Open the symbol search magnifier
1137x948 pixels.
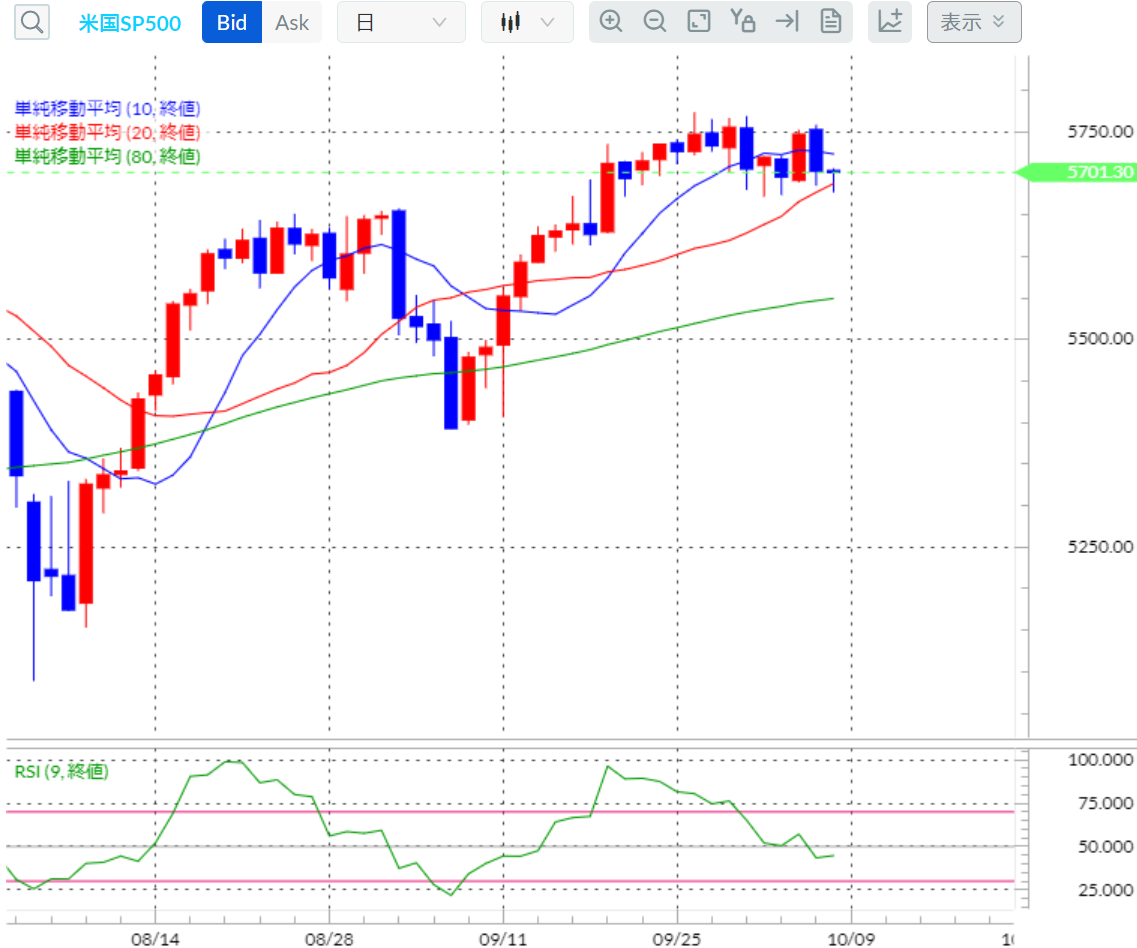tap(32, 22)
